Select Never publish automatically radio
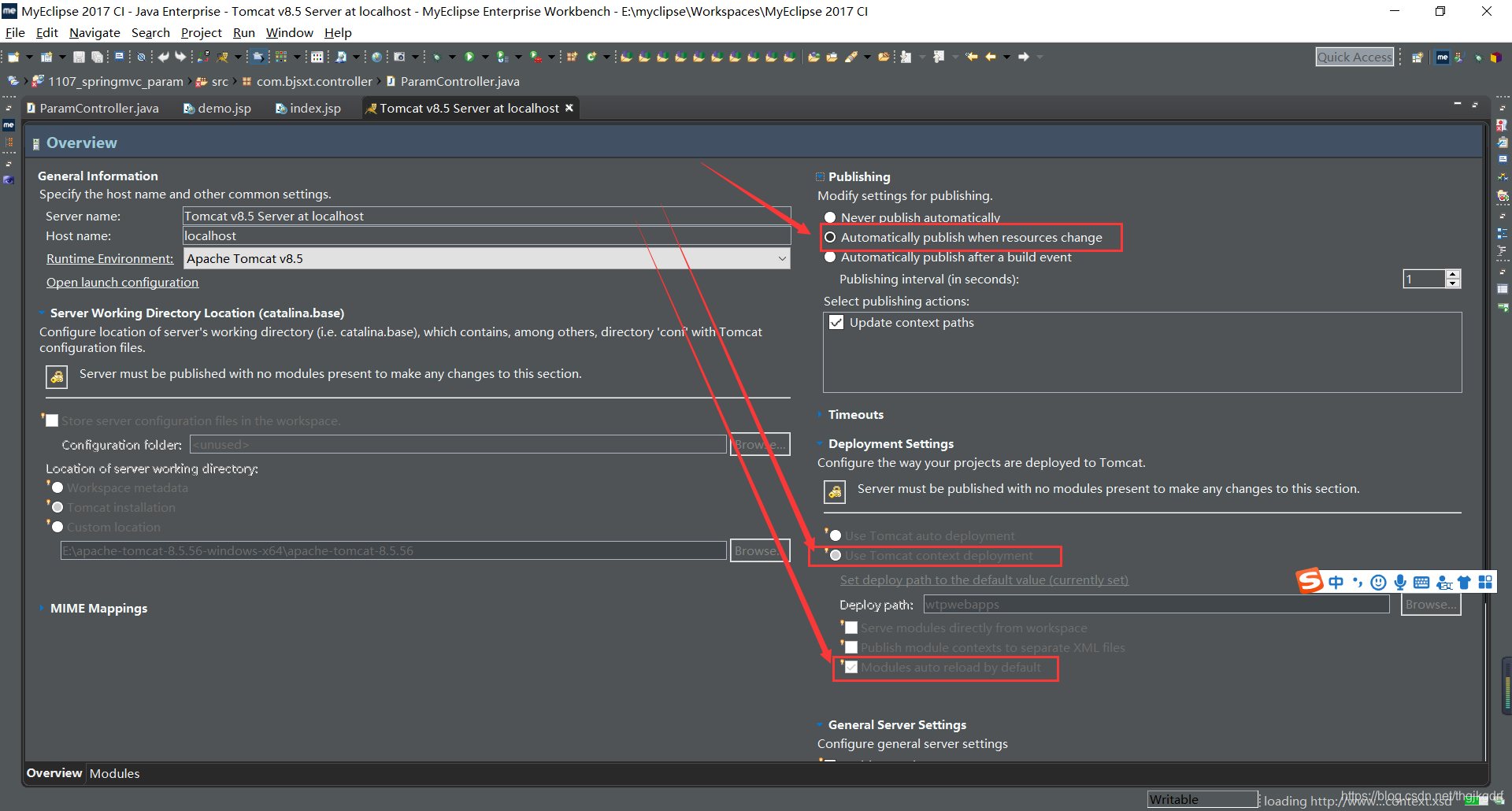The image size is (1512, 811). click(830, 217)
